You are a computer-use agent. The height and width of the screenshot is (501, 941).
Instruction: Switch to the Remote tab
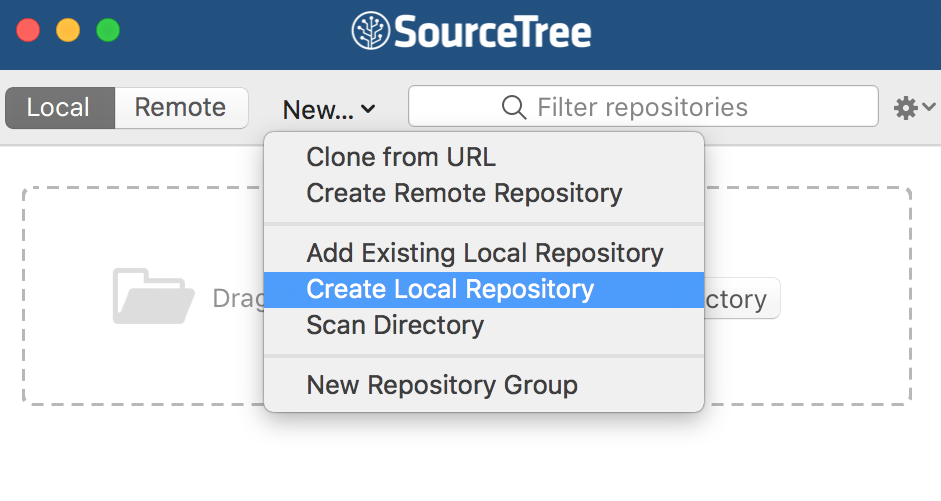180,108
